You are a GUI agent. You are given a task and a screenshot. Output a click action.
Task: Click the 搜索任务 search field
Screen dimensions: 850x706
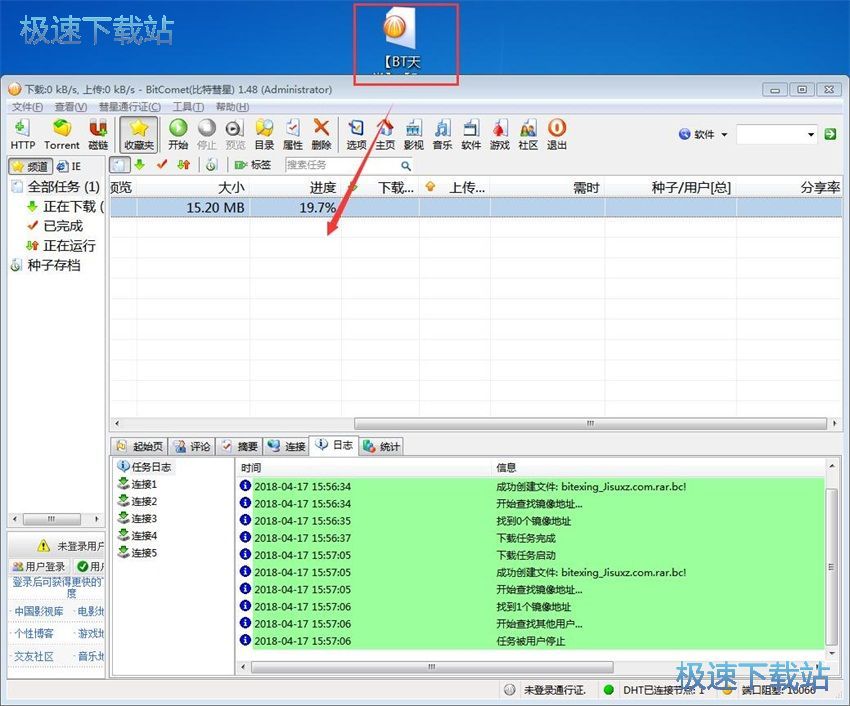tap(343, 165)
